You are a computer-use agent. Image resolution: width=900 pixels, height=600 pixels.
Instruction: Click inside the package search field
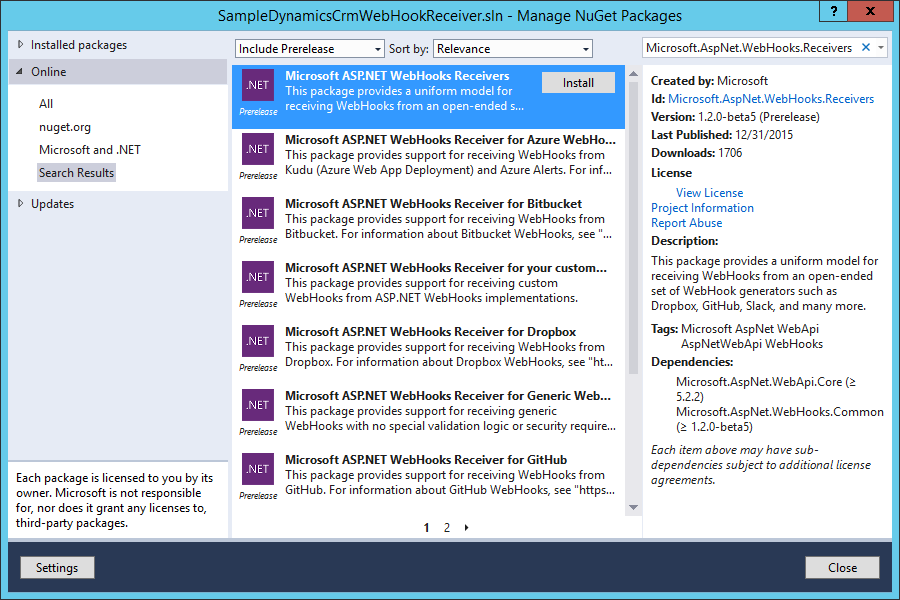pos(748,48)
